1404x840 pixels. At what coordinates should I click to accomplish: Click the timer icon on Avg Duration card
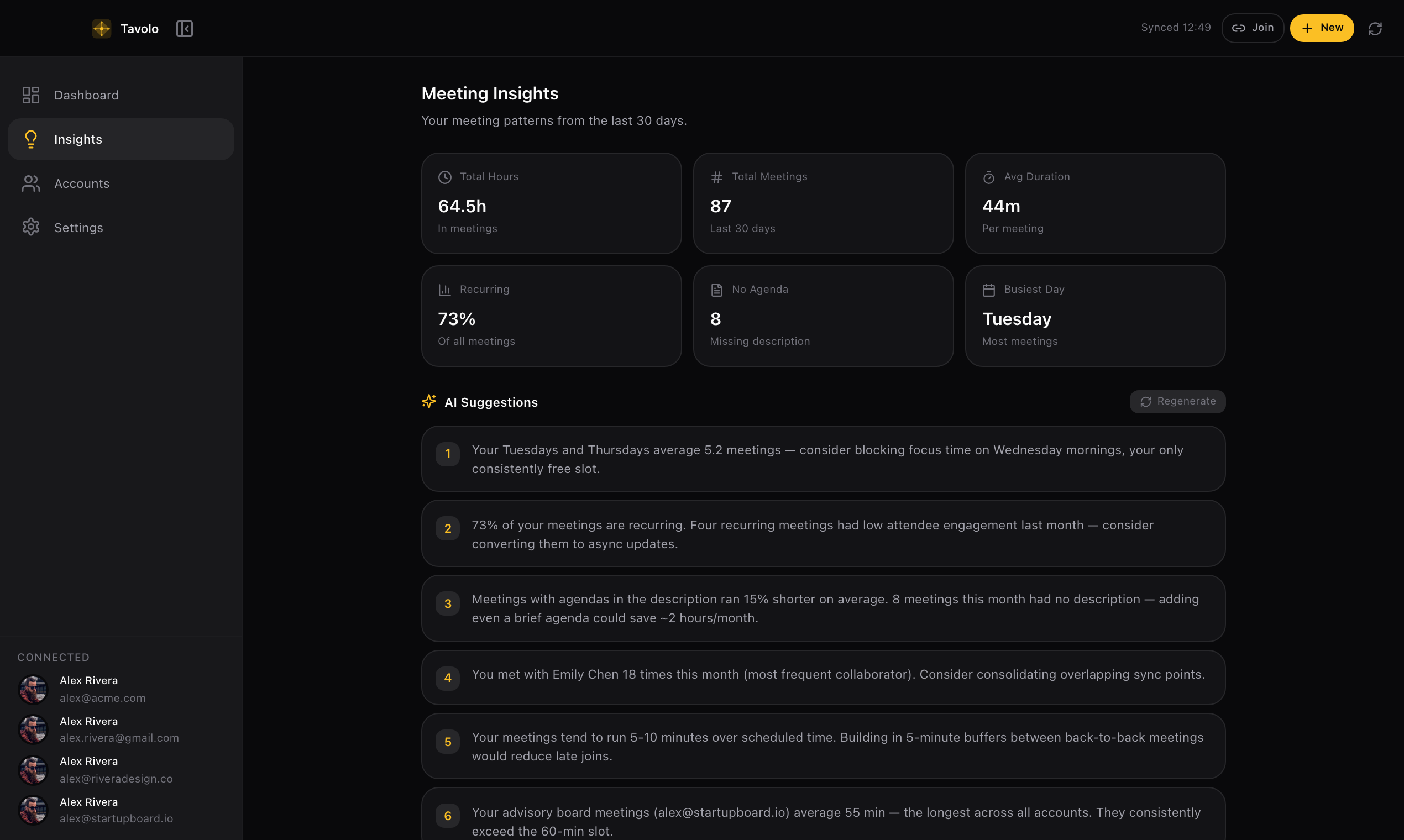click(x=989, y=177)
